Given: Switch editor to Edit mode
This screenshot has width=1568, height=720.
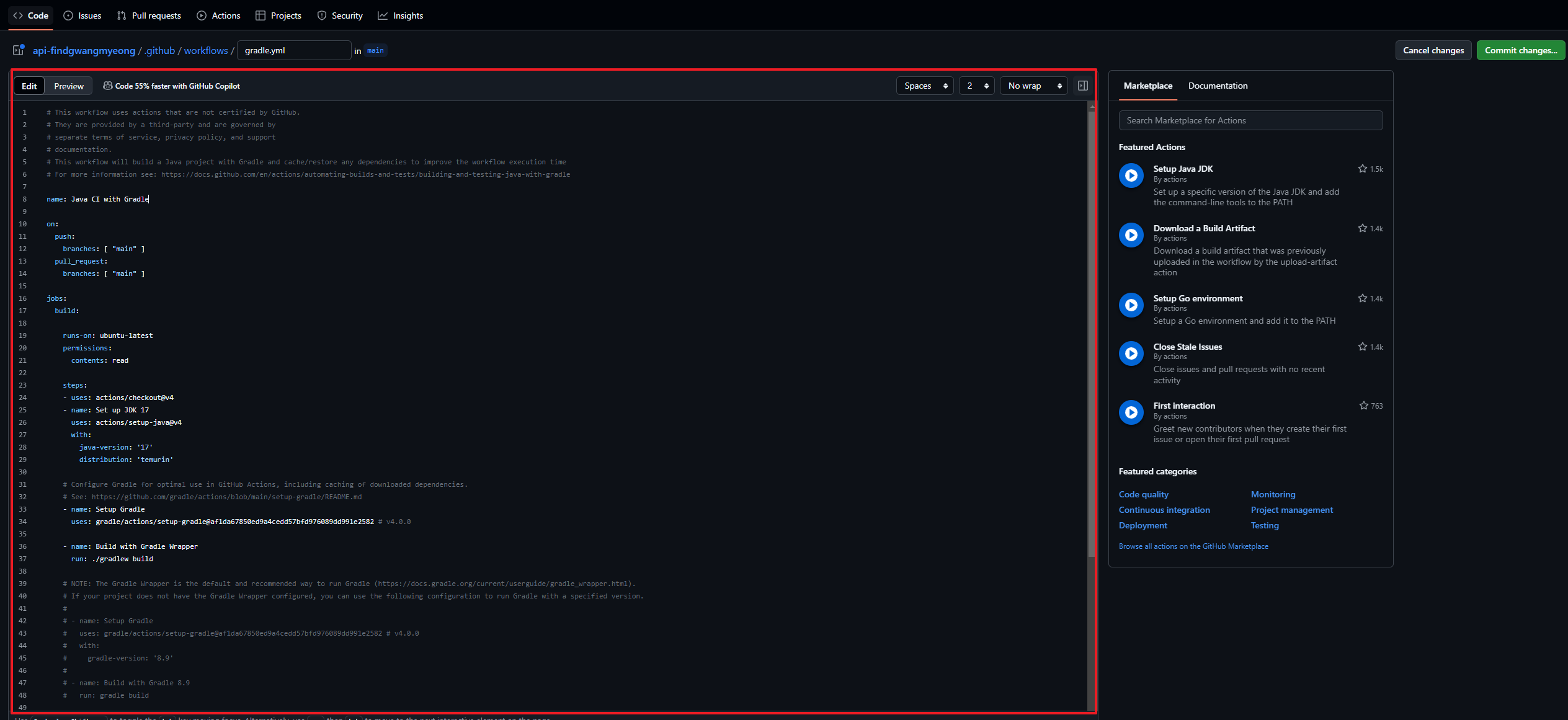Looking at the screenshot, I should (x=29, y=86).
